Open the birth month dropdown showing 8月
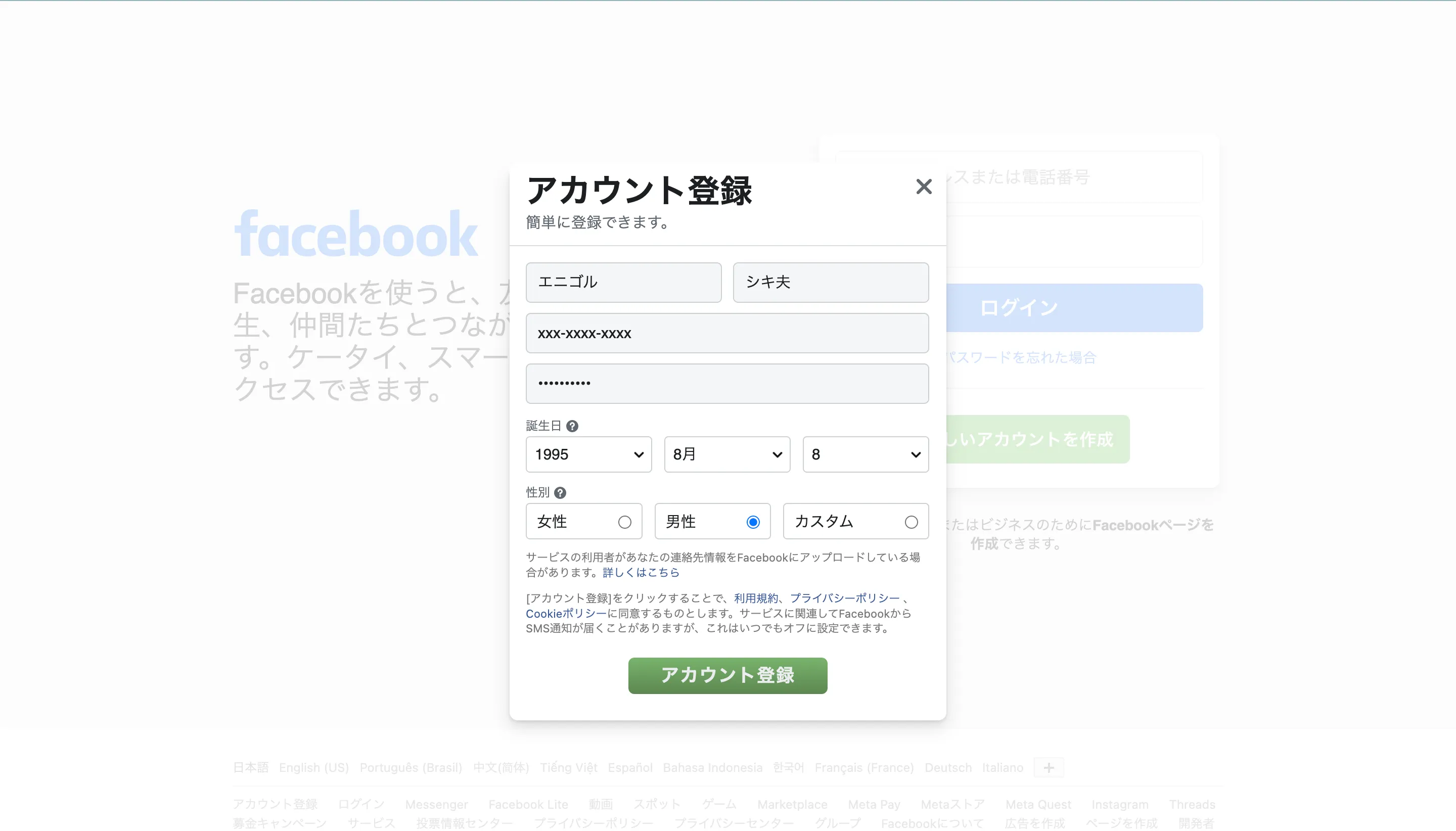The image size is (1456, 831). (x=727, y=454)
